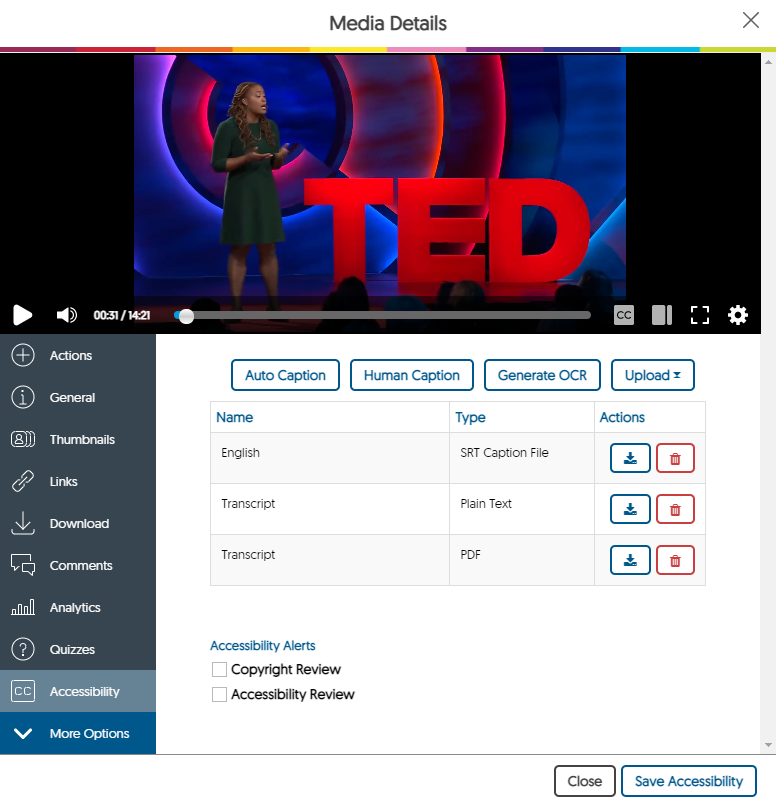Close the Media Details dialog with X
Image resolution: width=776 pixels, height=806 pixels.
pos(751,21)
